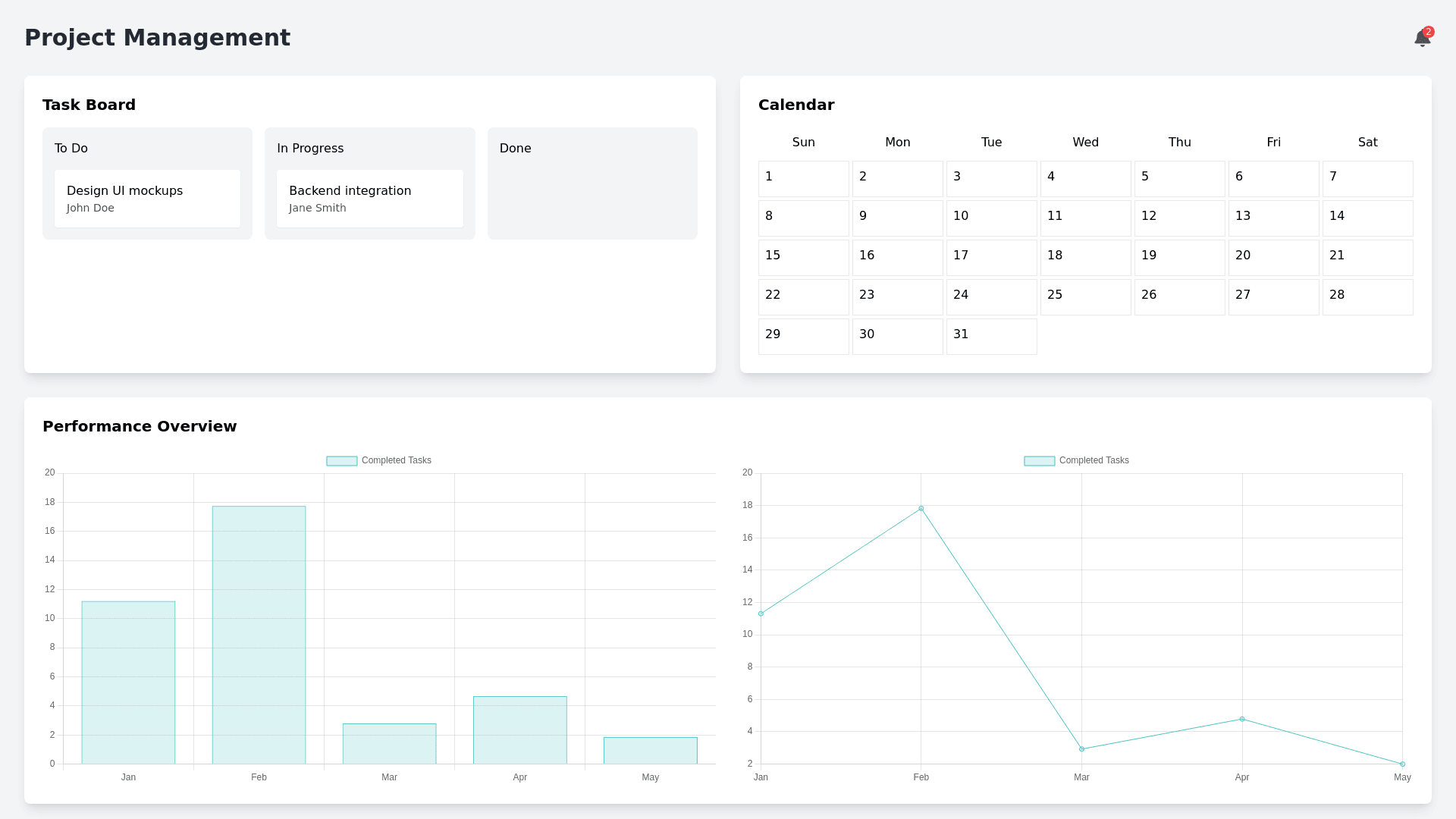Click the Feb bar in bar chart

coord(259,635)
